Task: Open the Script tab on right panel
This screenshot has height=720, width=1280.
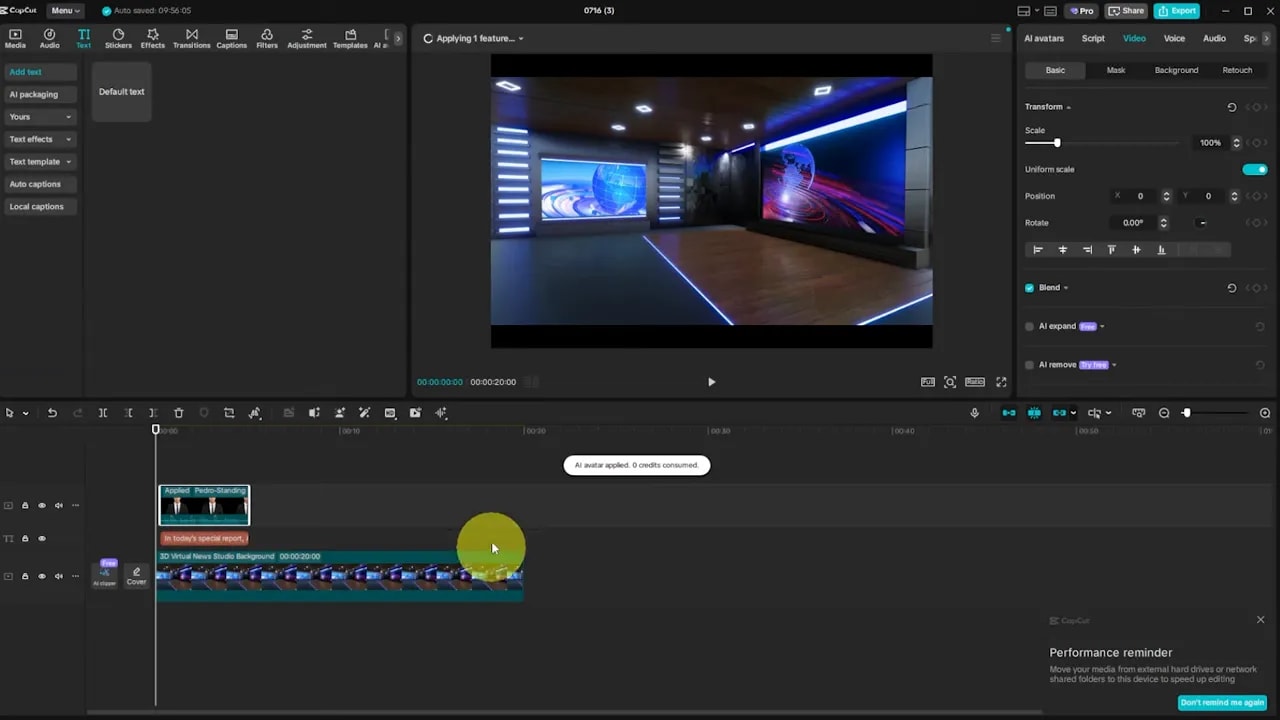Action: pos(1093,38)
